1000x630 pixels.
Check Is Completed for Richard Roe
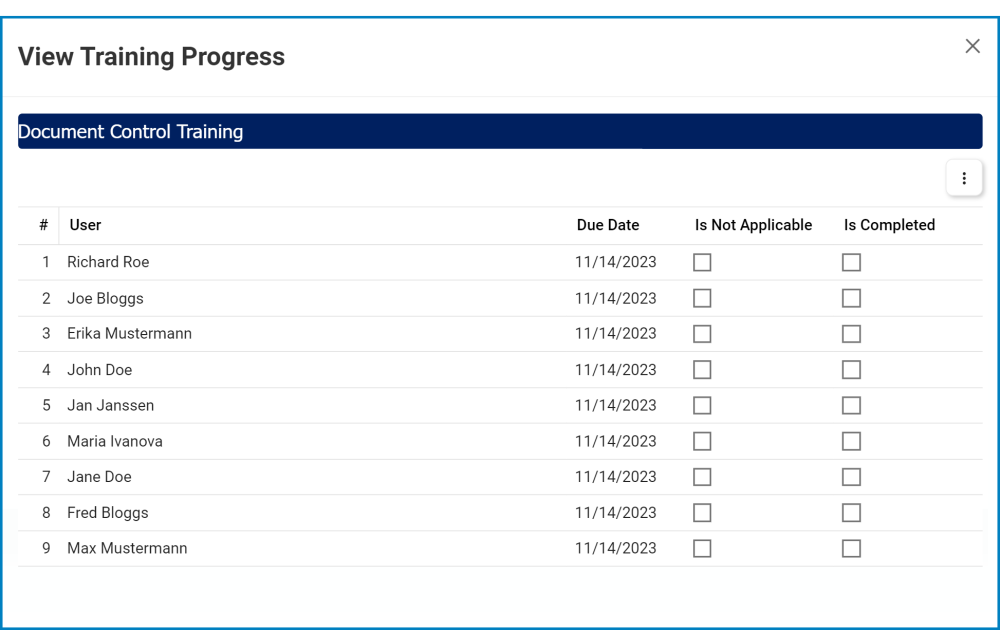(x=851, y=262)
